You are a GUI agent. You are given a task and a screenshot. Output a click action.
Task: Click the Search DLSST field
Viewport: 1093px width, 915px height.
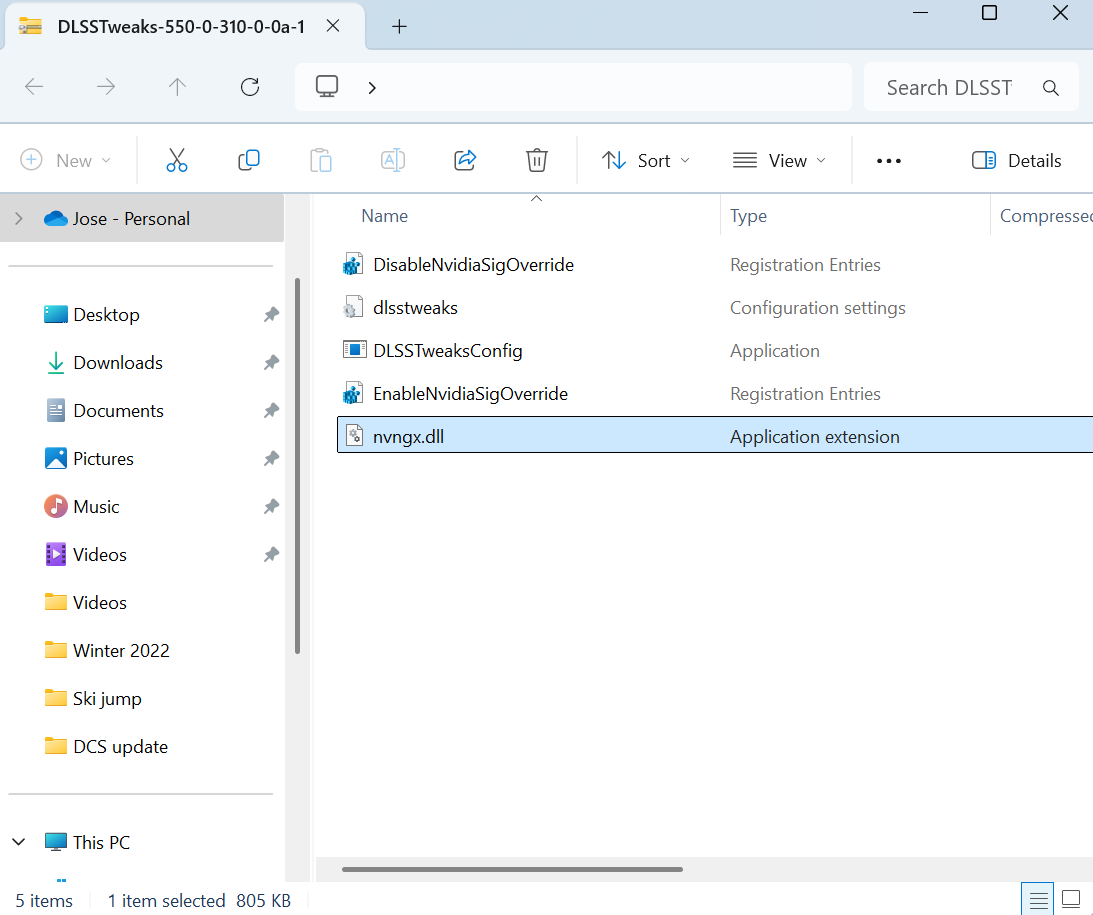(x=971, y=88)
